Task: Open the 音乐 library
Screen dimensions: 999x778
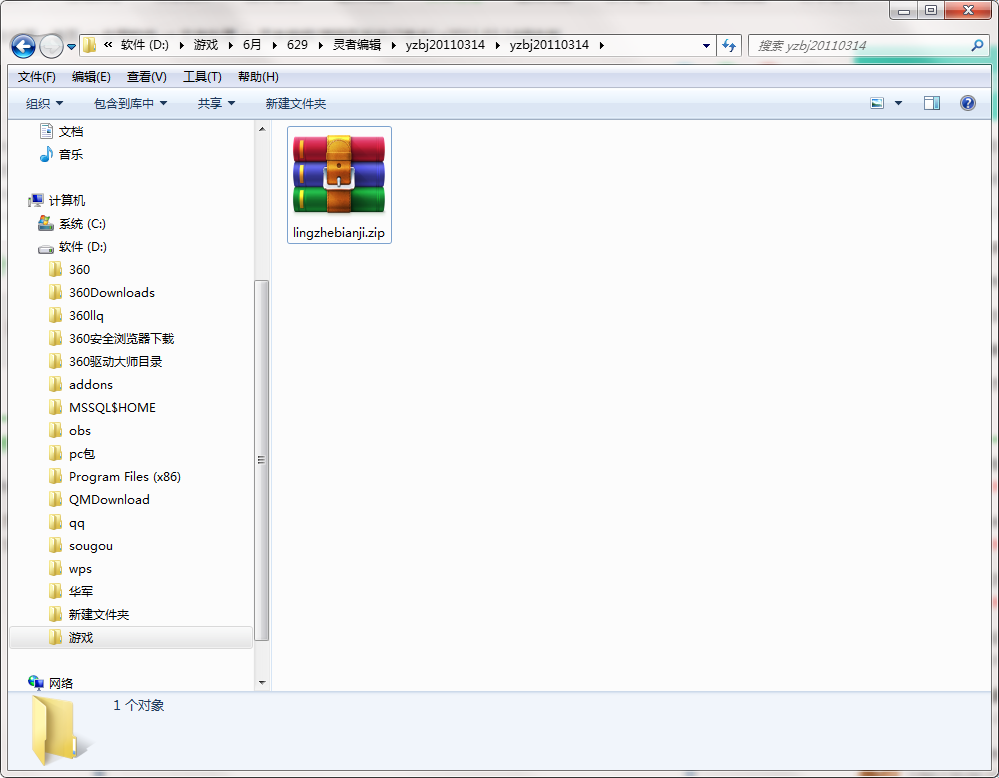Action: [61, 154]
